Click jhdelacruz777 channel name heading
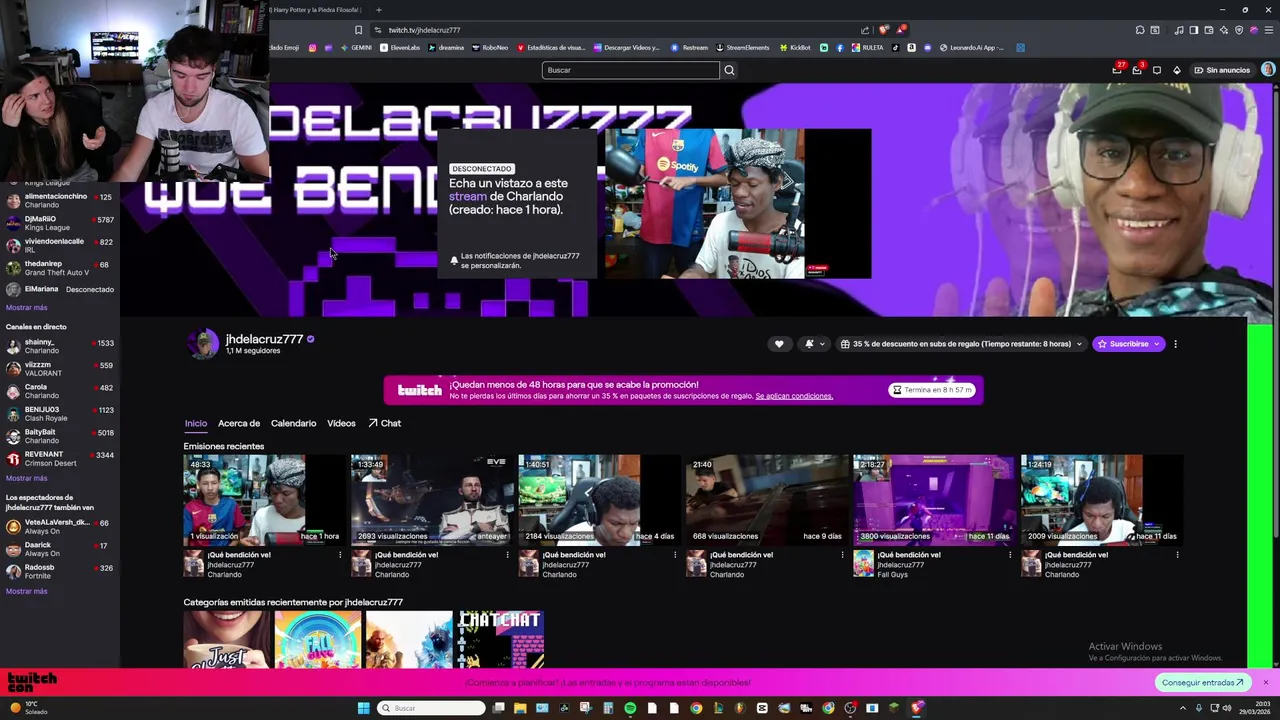Viewport: 1280px width, 720px height. (264, 339)
